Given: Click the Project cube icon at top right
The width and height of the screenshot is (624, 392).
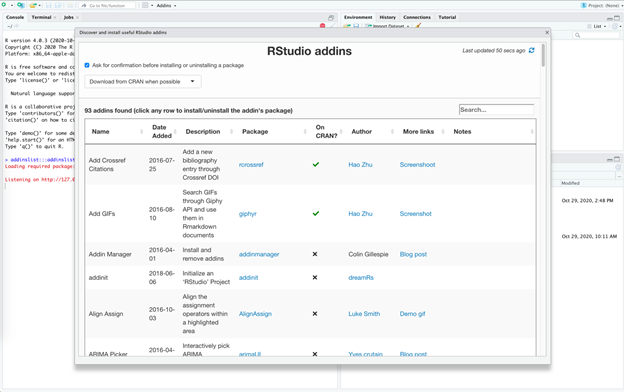Looking at the screenshot, I should (584, 6).
